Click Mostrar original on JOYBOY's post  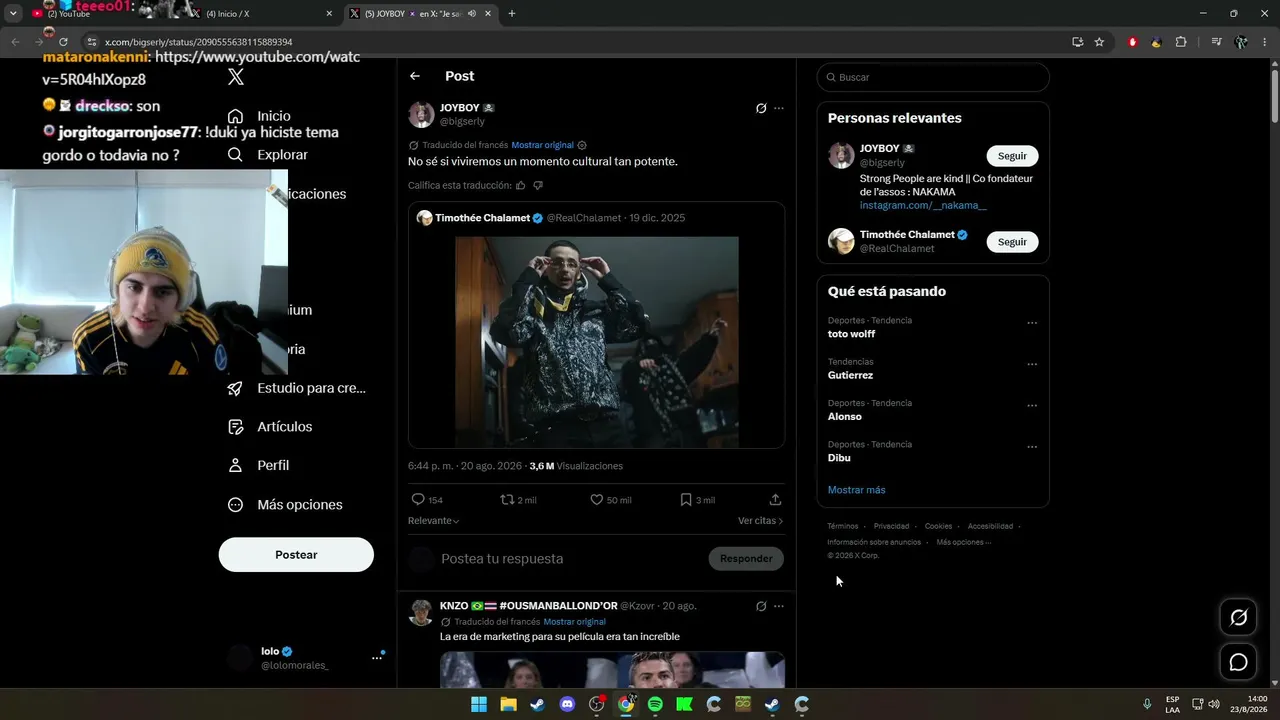pos(542,145)
